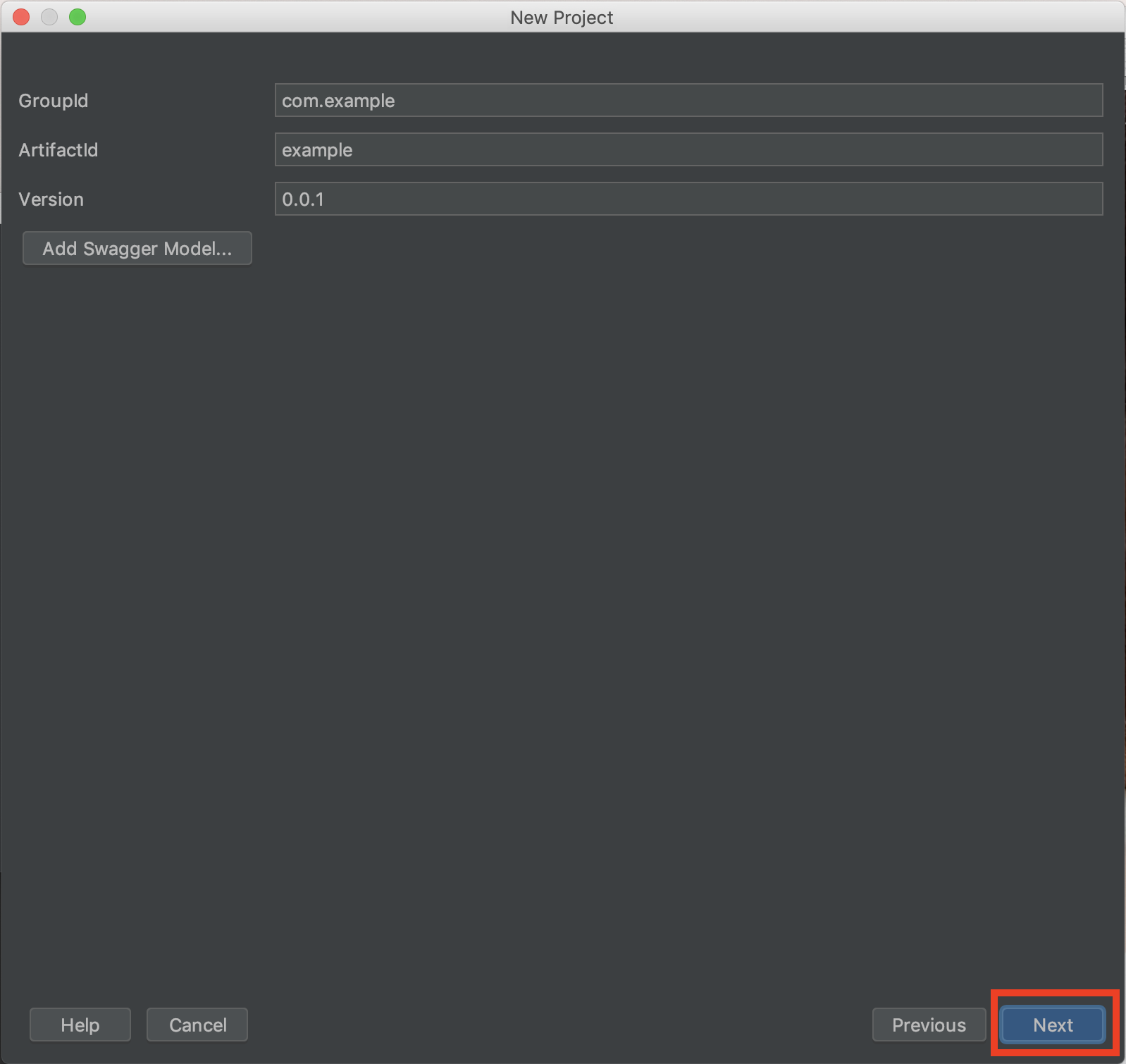1126x1064 pixels.
Task: Edit the ArtifactId text field
Action: pos(688,149)
